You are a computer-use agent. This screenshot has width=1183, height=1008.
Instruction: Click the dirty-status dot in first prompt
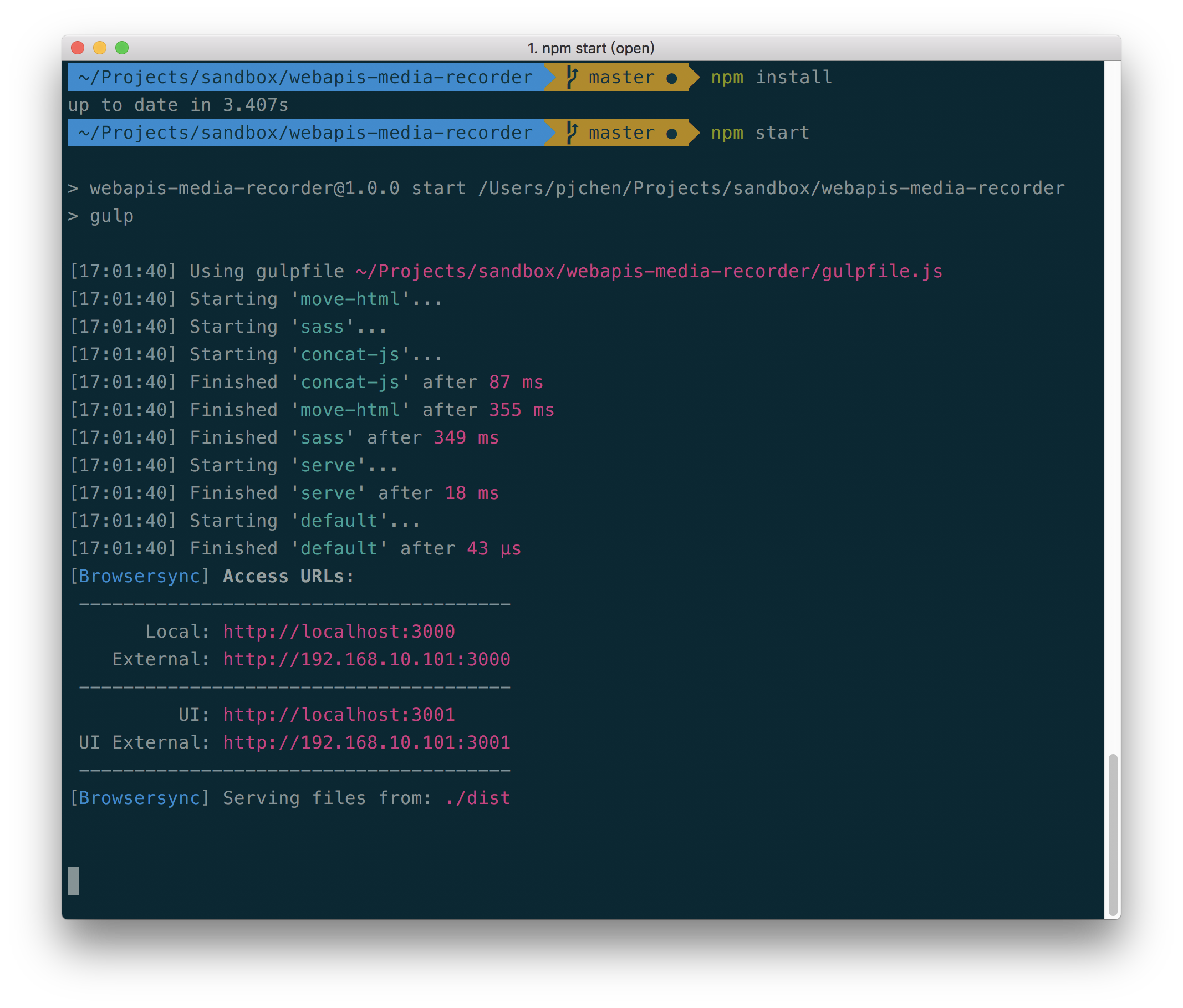pos(672,78)
